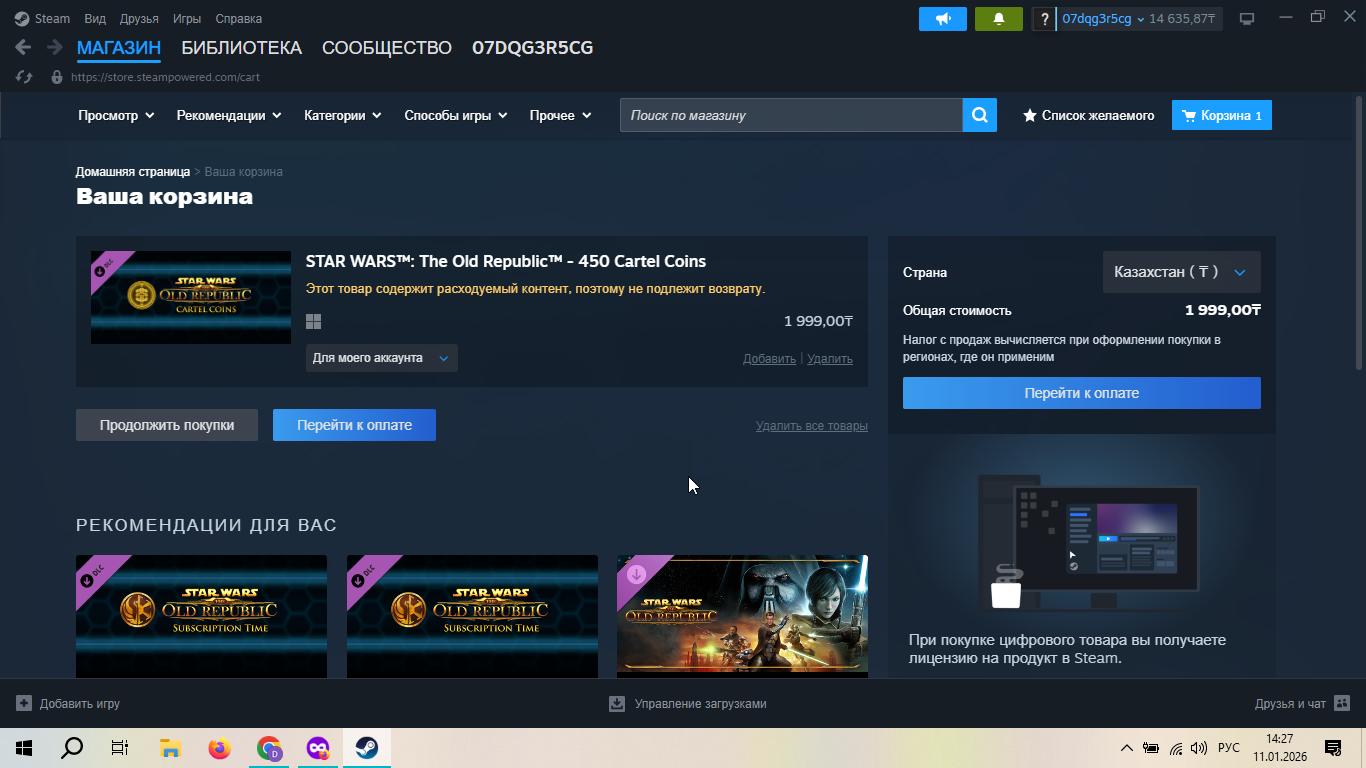Open the Windows notification center
The width and height of the screenshot is (1366, 768).
[x=1333, y=748]
